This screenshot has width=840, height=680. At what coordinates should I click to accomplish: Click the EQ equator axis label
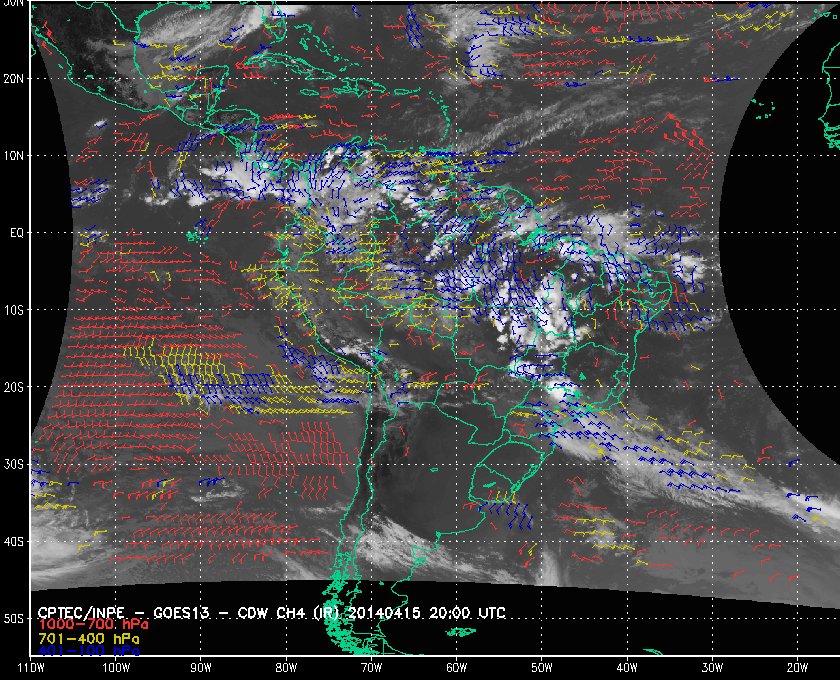click(17, 233)
